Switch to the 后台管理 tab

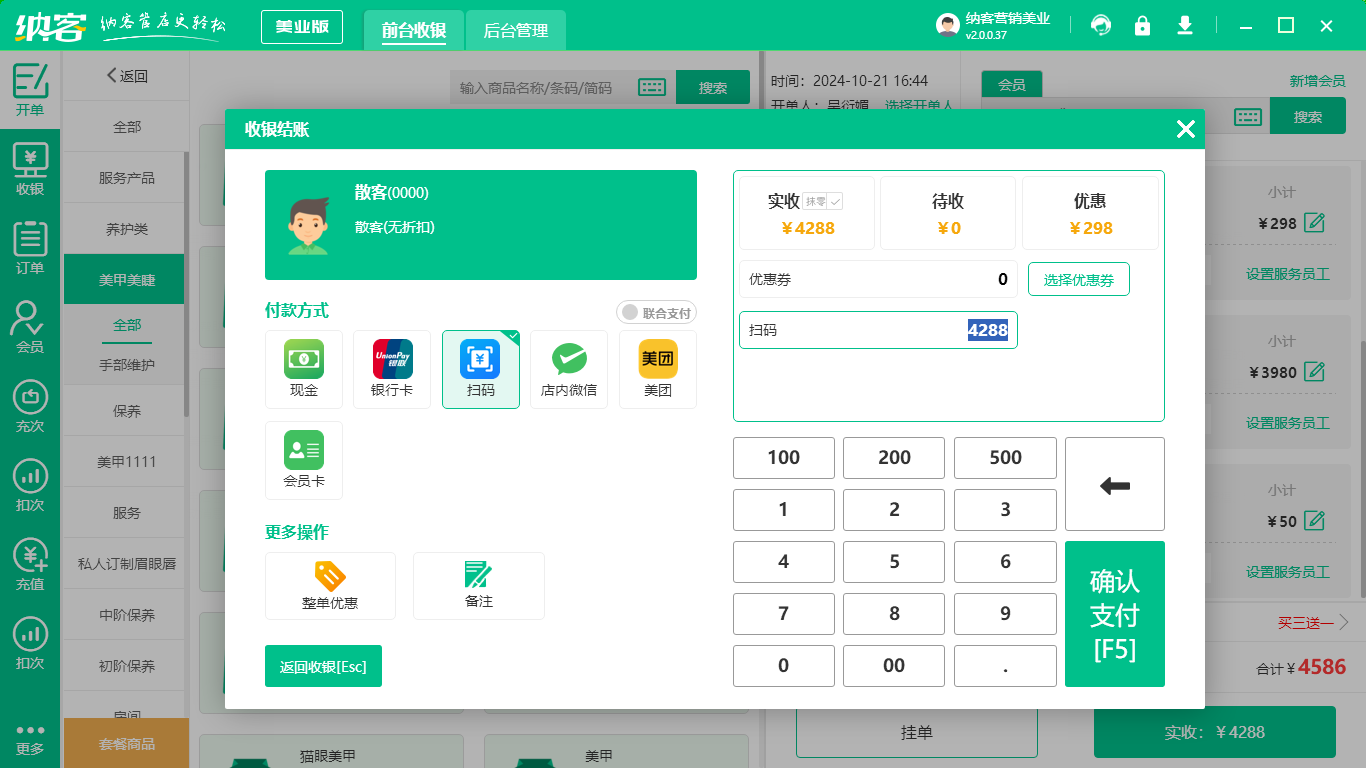(x=516, y=30)
